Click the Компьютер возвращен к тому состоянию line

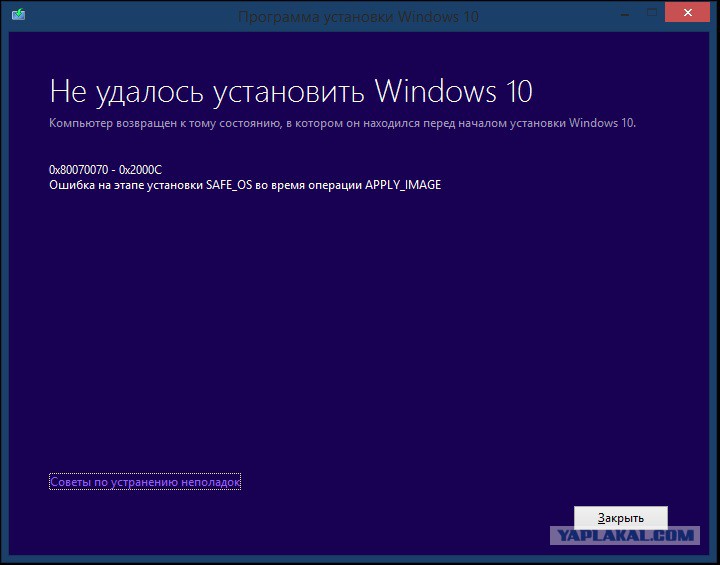click(x=342, y=123)
